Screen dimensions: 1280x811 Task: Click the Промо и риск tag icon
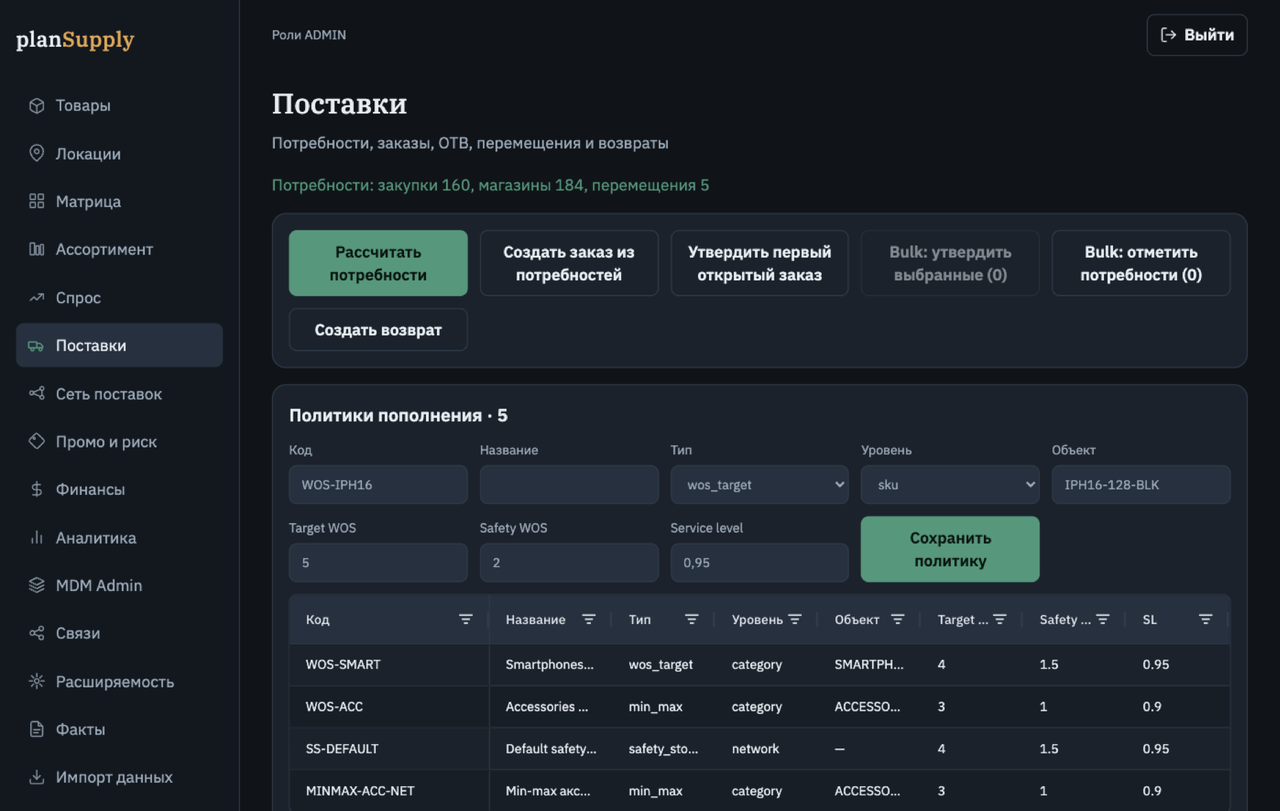37,441
